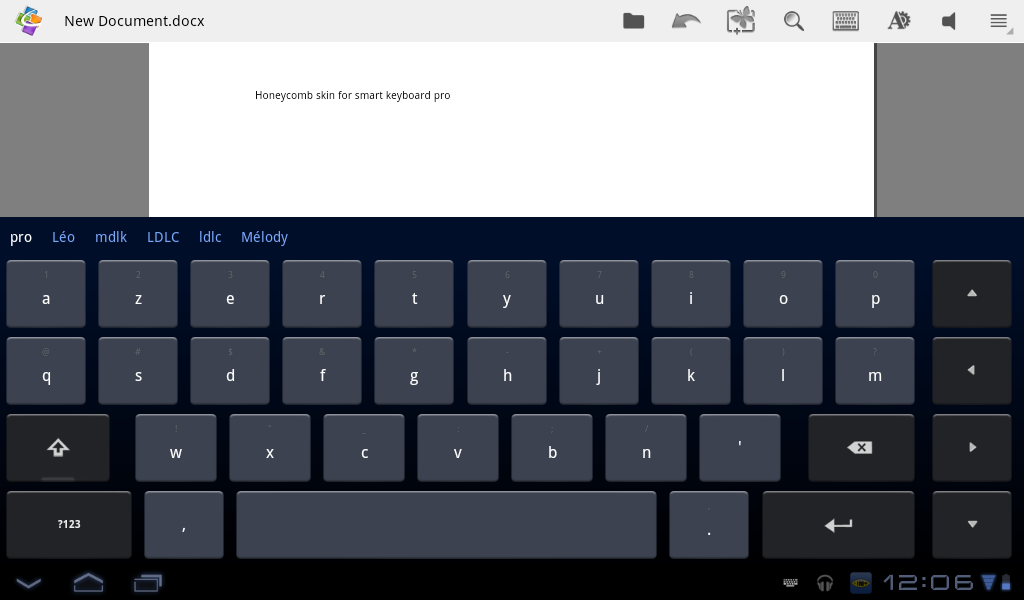Image resolution: width=1024 pixels, height=600 pixels.
Task: Tap the 'c' key
Action: point(364,448)
